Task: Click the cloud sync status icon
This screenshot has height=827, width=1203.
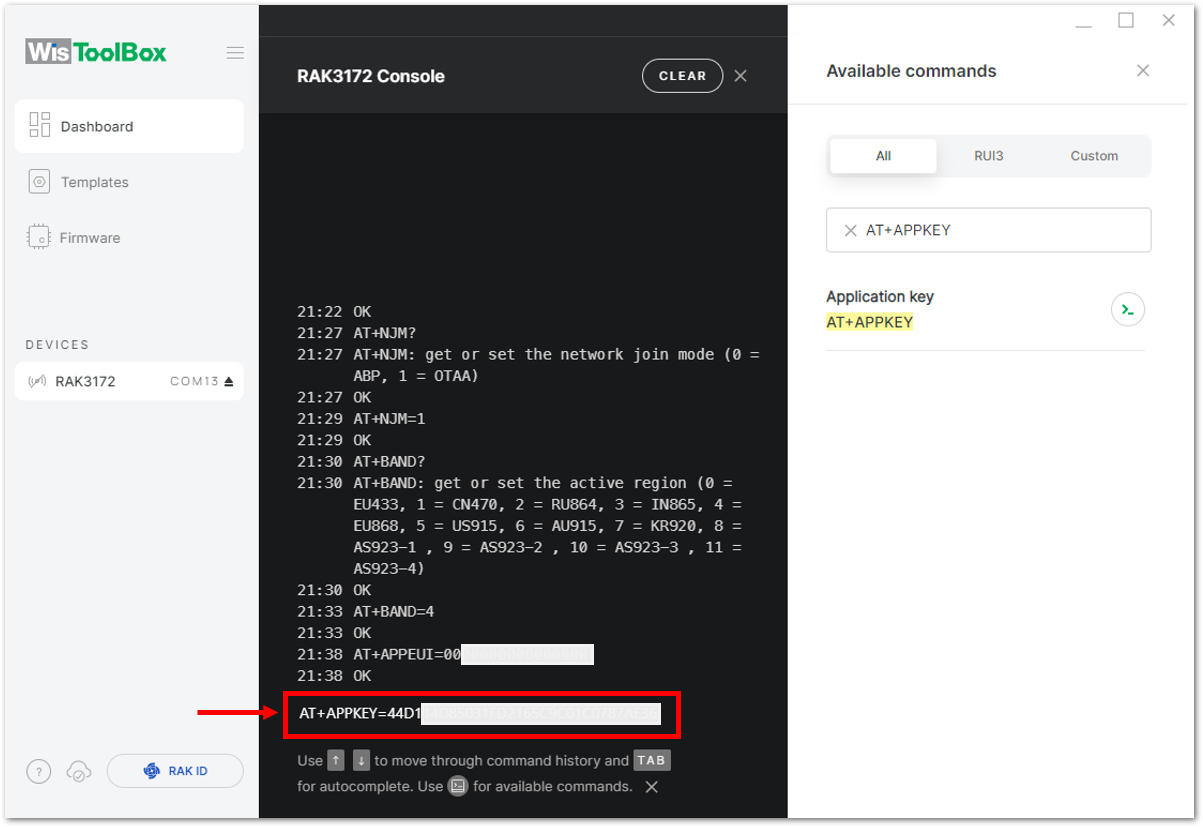Action: (79, 771)
